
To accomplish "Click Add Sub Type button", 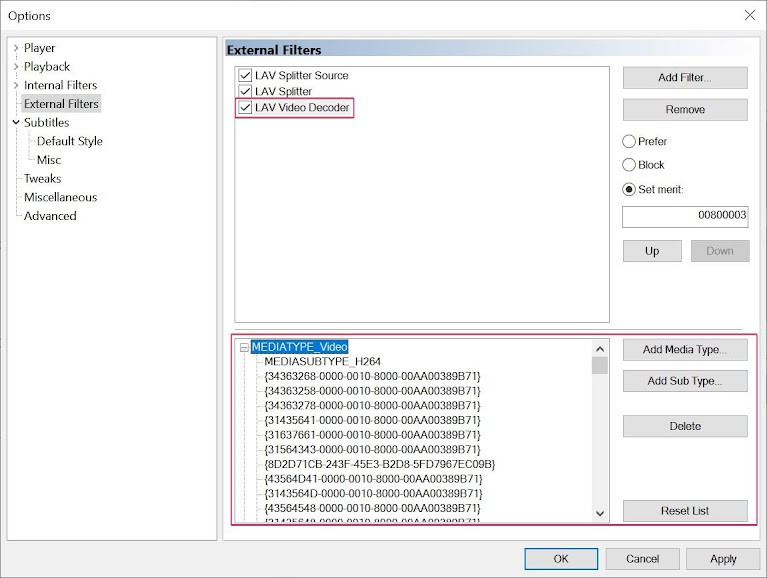I will [685, 381].
